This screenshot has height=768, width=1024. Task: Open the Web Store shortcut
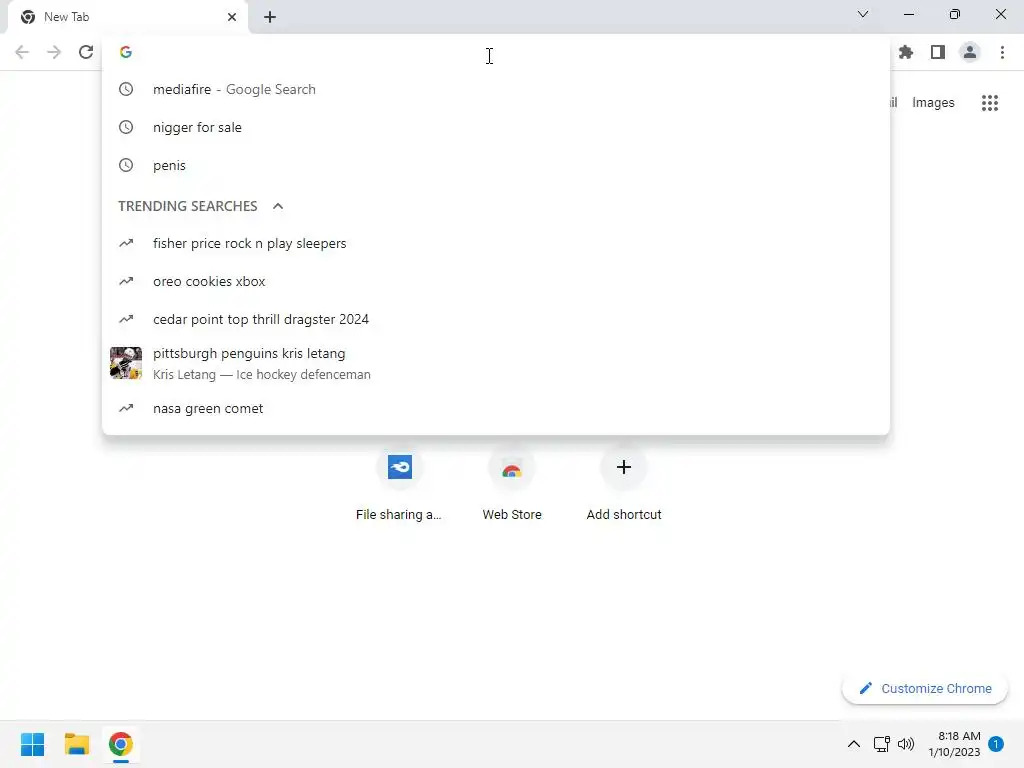tap(512, 485)
